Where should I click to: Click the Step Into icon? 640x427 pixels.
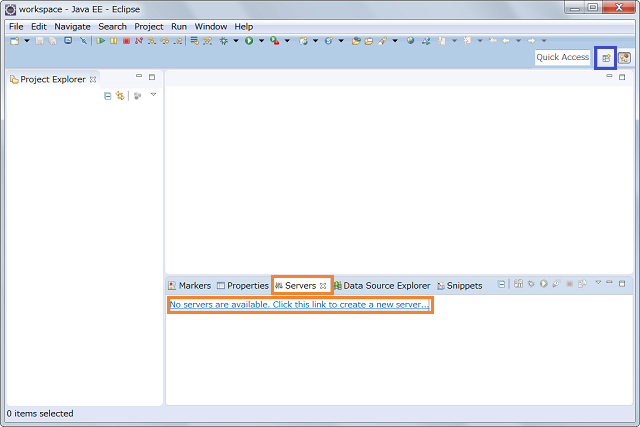tap(152, 41)
